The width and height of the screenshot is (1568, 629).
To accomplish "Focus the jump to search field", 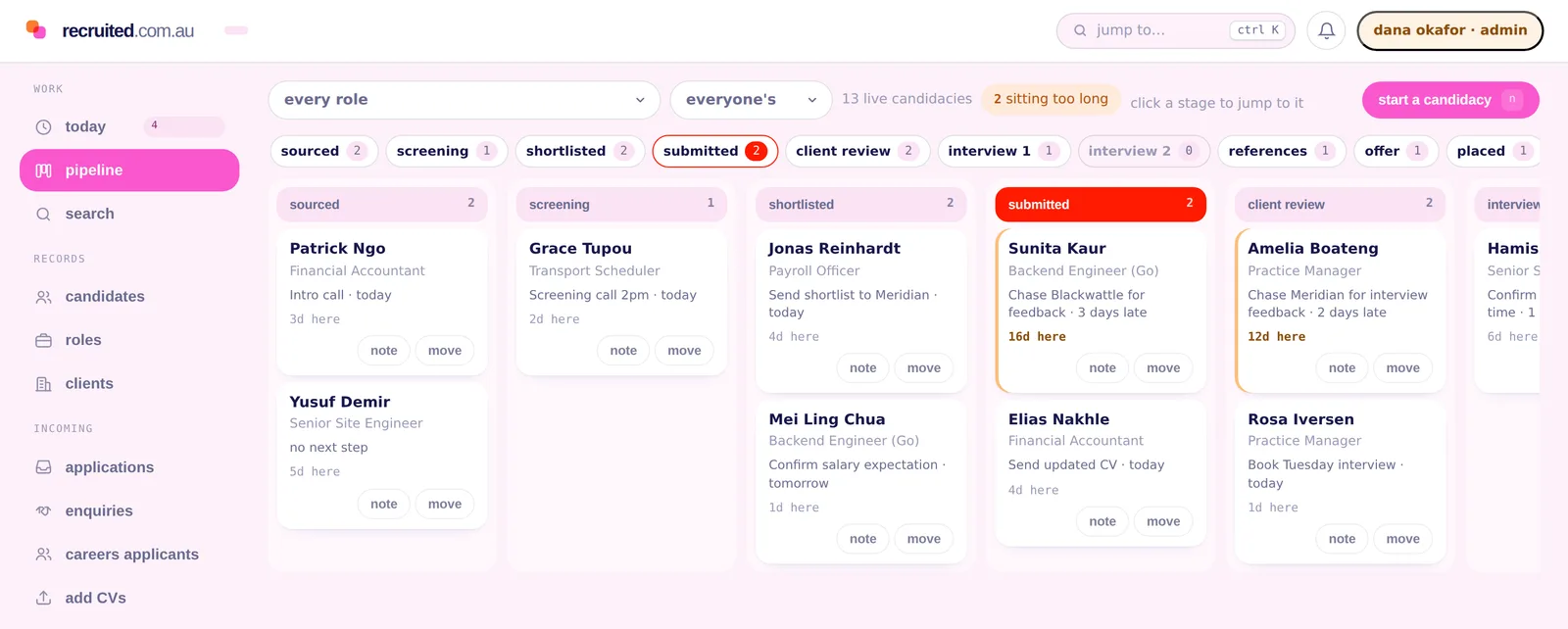I will tap(1176, 30).
